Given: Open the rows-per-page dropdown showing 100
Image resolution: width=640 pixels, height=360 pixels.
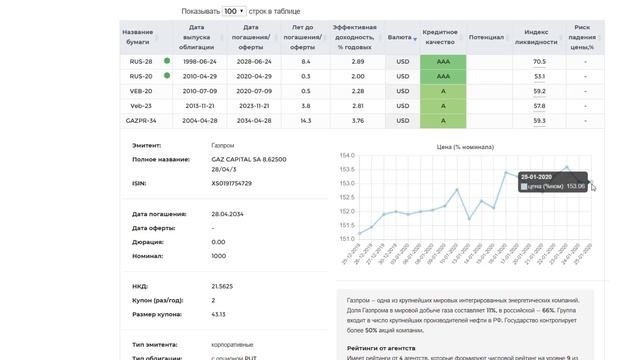Looking at the screenshot, I should (234, 11).
